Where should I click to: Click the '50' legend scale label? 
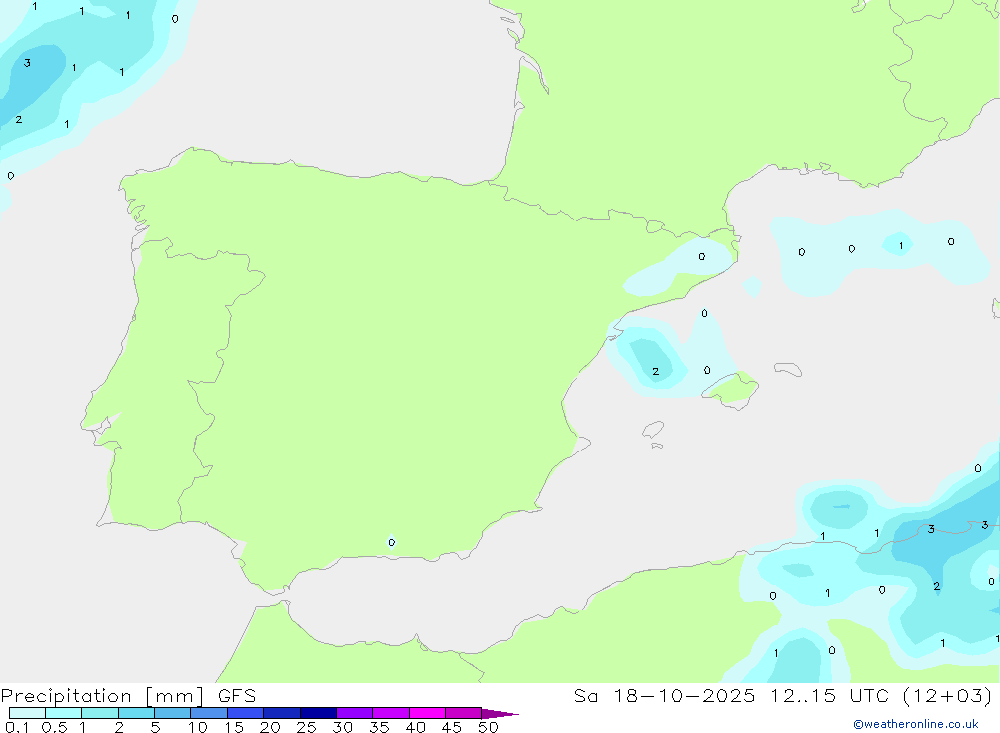point(489,727)
